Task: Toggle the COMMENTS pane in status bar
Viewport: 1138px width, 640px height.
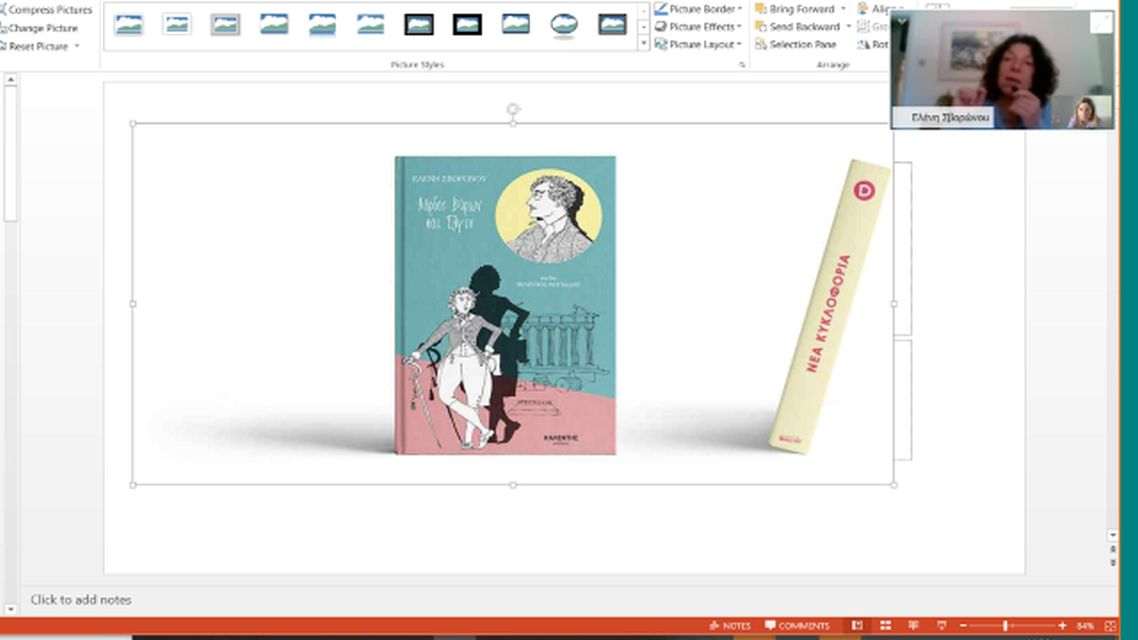Action: [797, 625]
